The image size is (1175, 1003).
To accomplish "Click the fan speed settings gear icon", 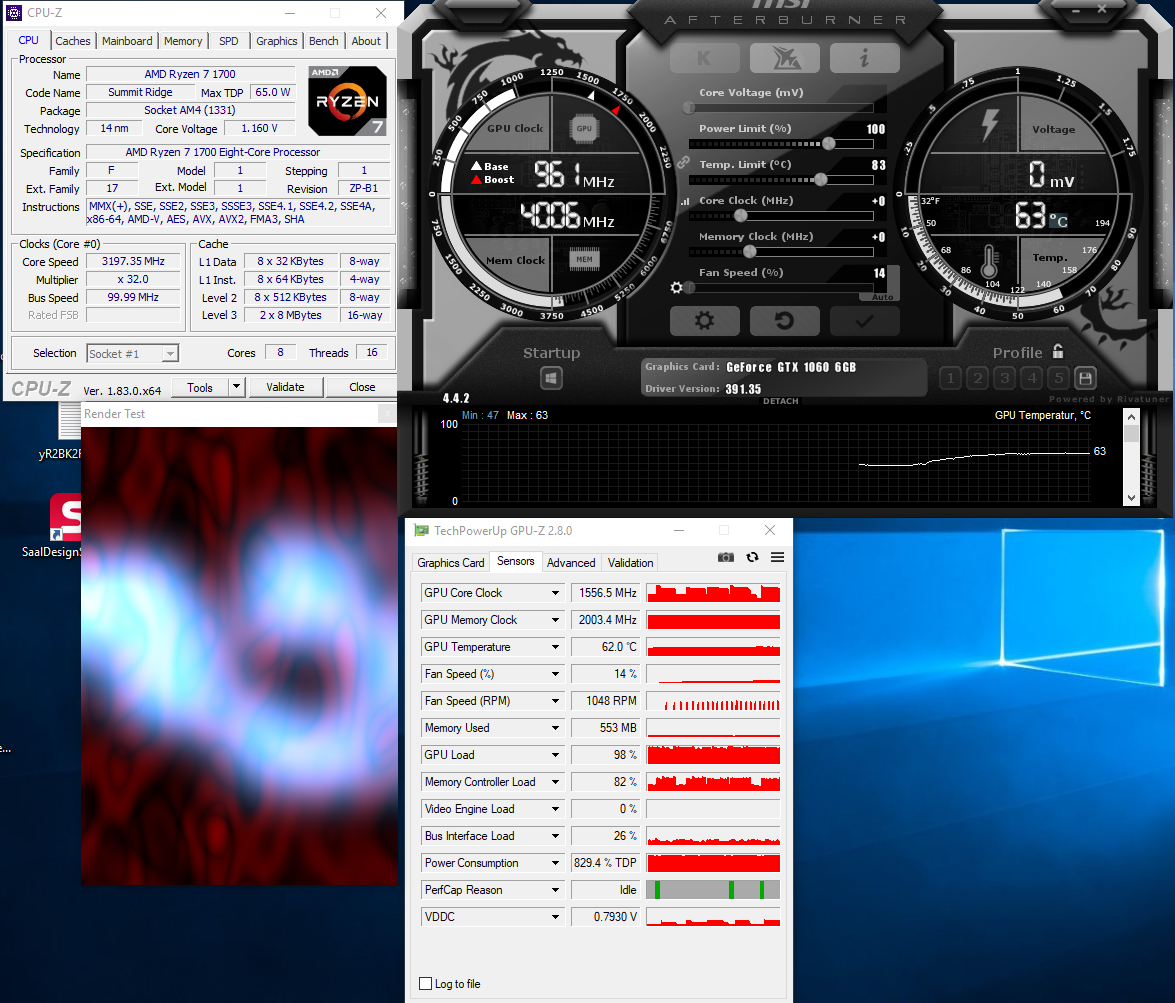I will [x=676, y=287].
